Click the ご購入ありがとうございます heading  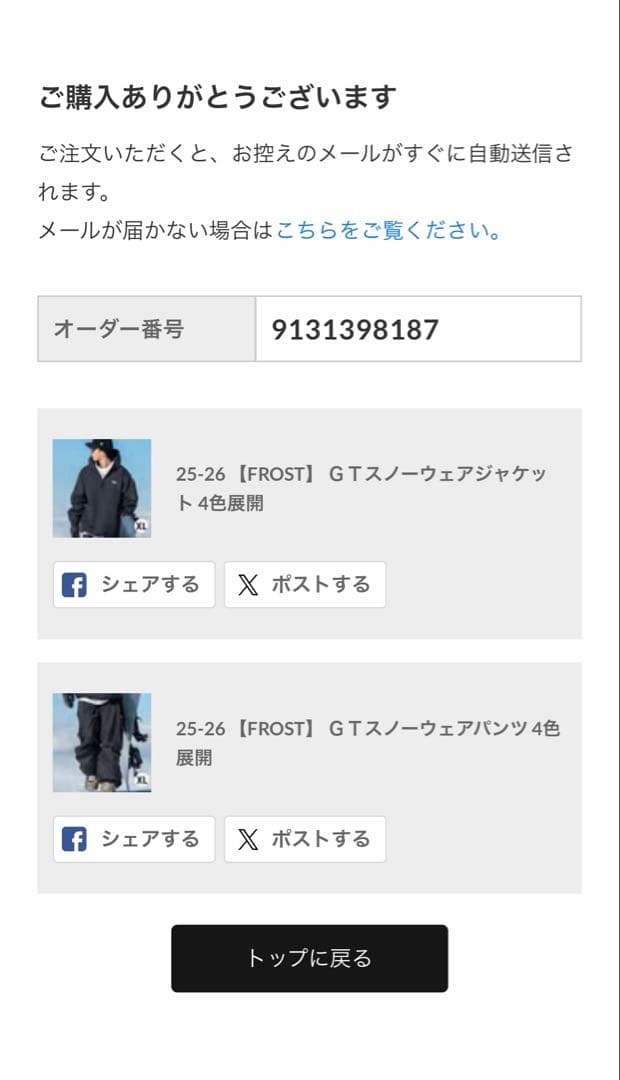(x=218, y=97)
